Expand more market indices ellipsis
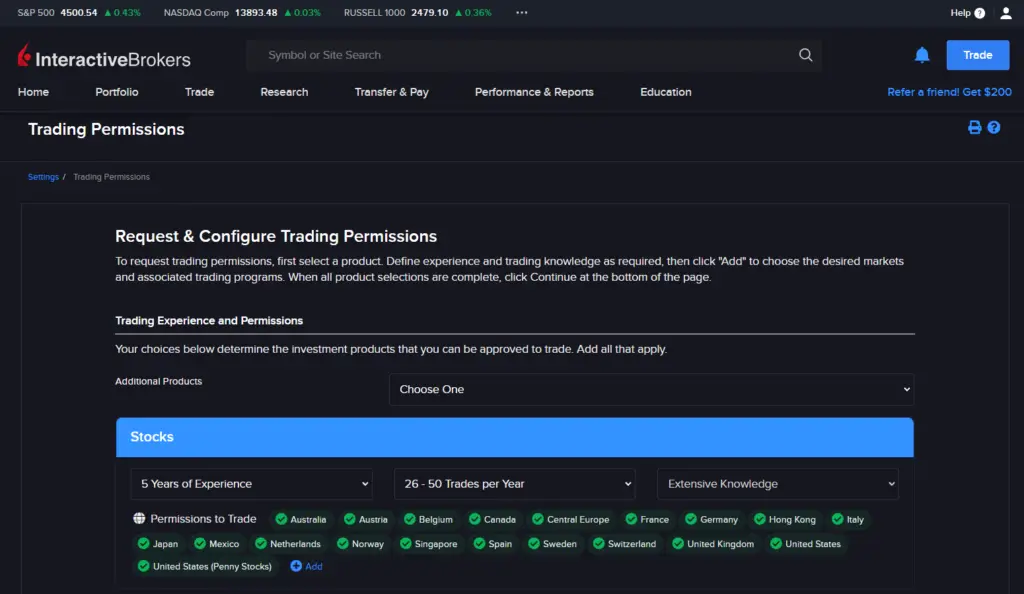Viewport: 1024px width, 594px height. click(x=521, y=12)
